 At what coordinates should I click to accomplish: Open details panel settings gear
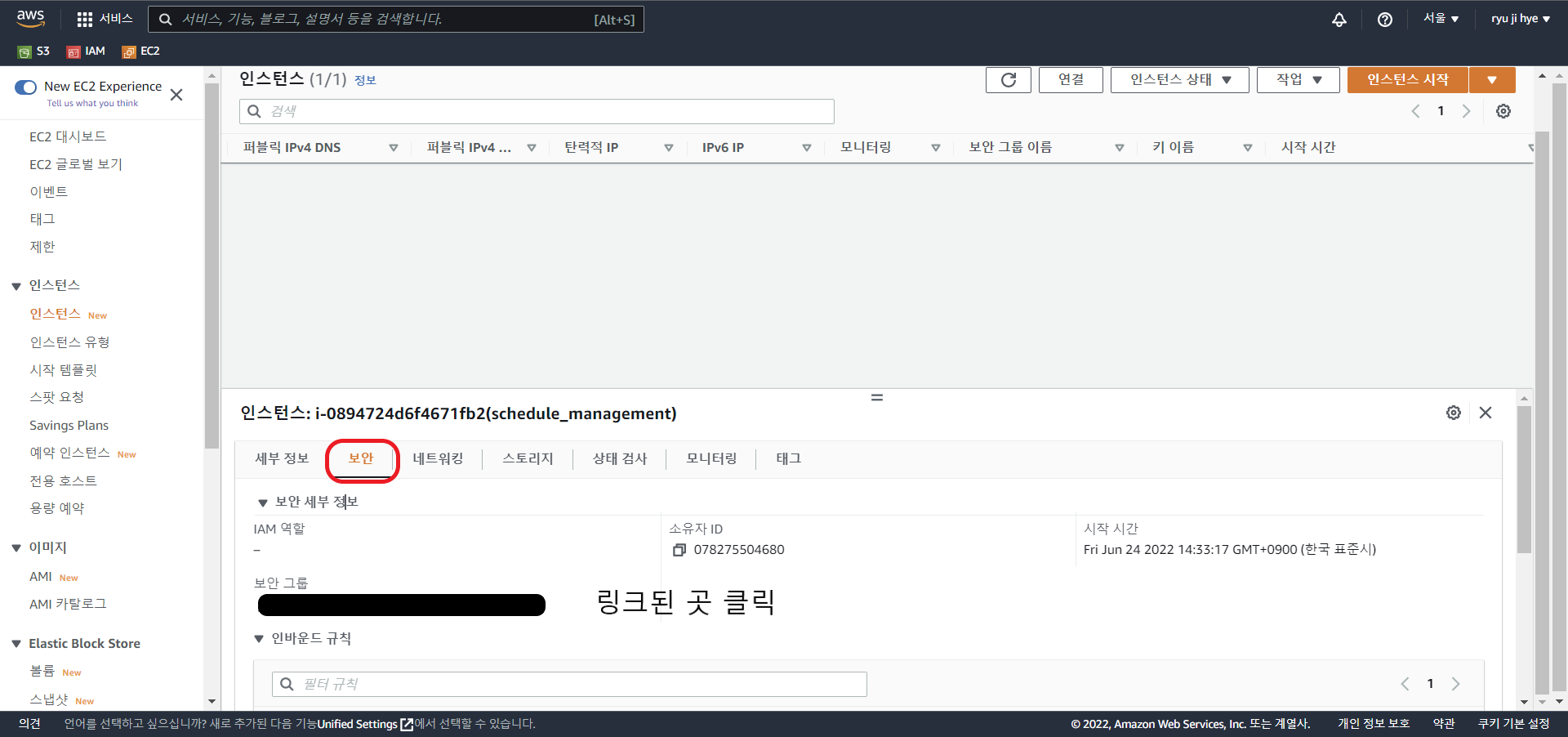[x=1454, y=413]
